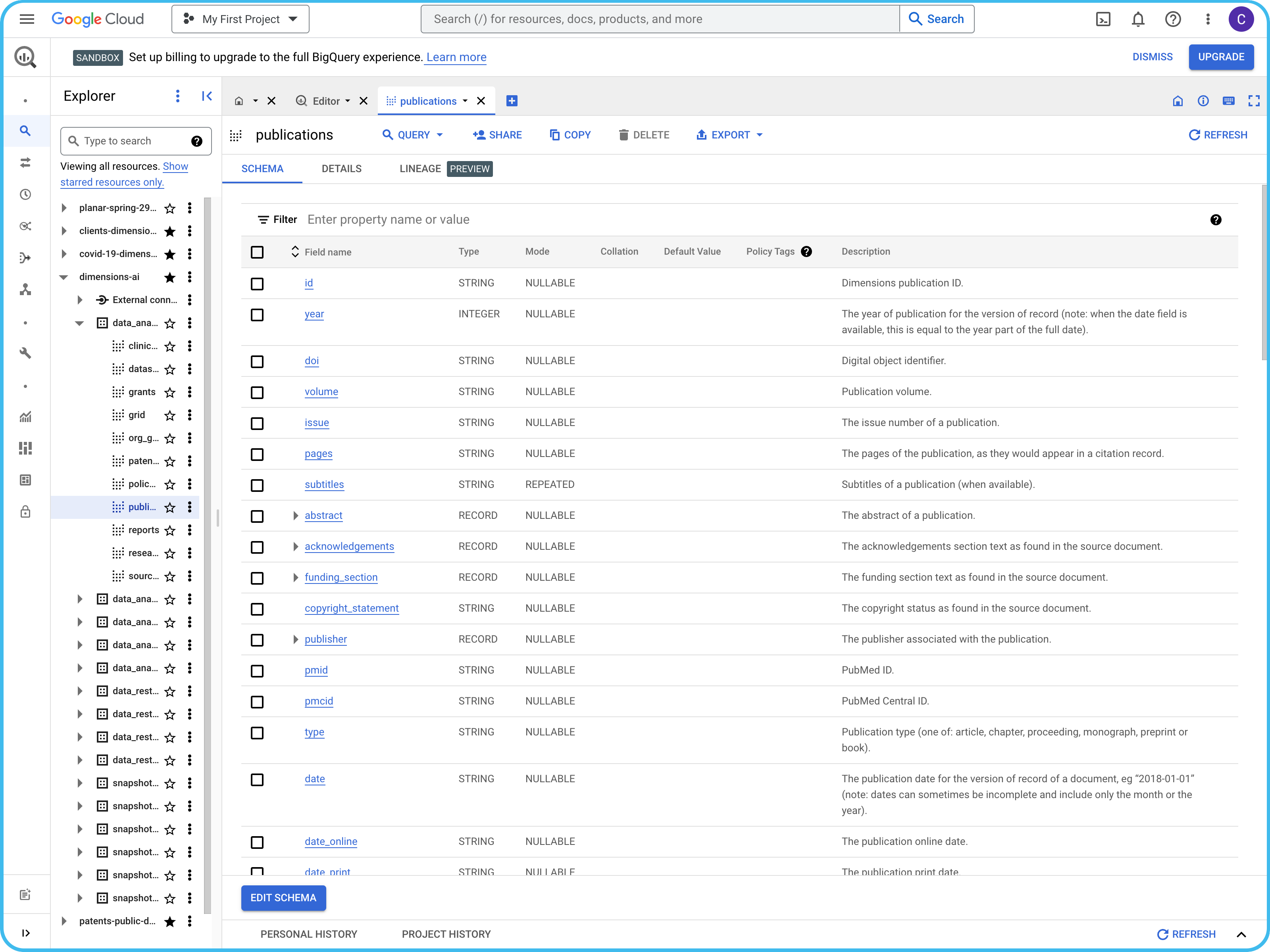The height and width of the screenshot is (952, 1270).
Task: Click the EDIT SCHEMA button
Action: click(283, 898)
